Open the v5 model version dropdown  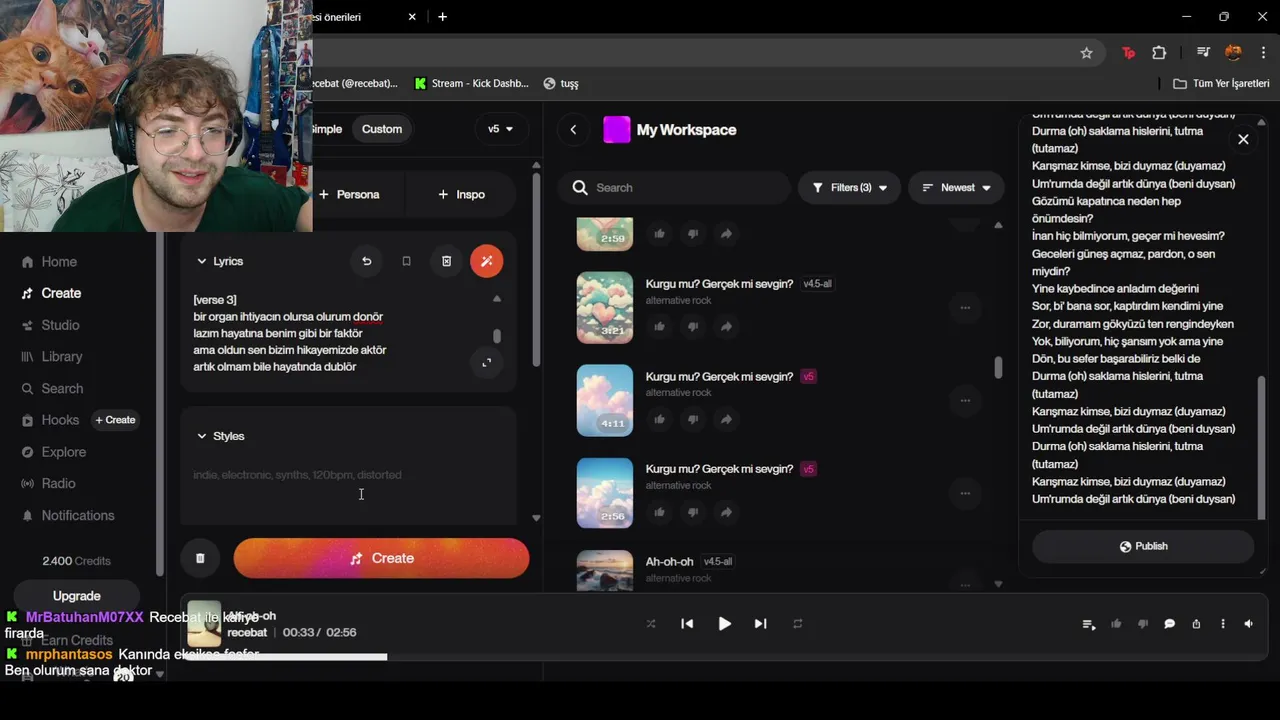(x=501, y=129)
